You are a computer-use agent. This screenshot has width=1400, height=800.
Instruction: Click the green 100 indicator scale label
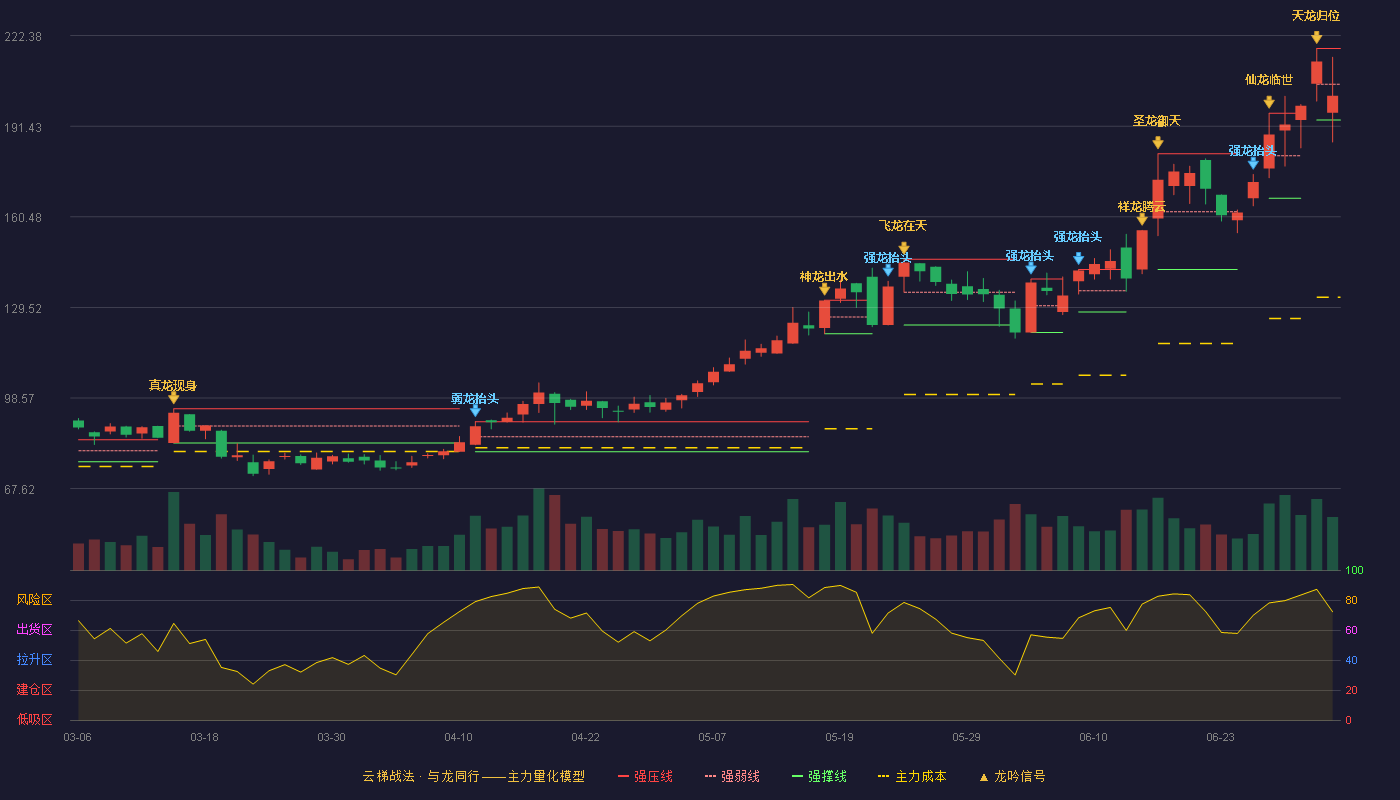click(x=1354, y=570)
